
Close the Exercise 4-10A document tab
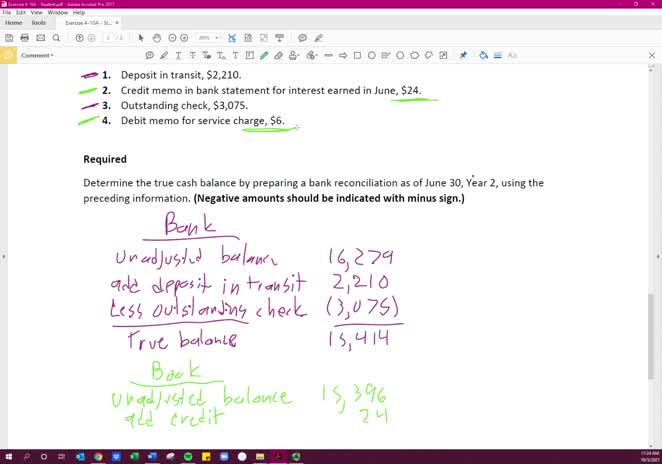[117, 23]
